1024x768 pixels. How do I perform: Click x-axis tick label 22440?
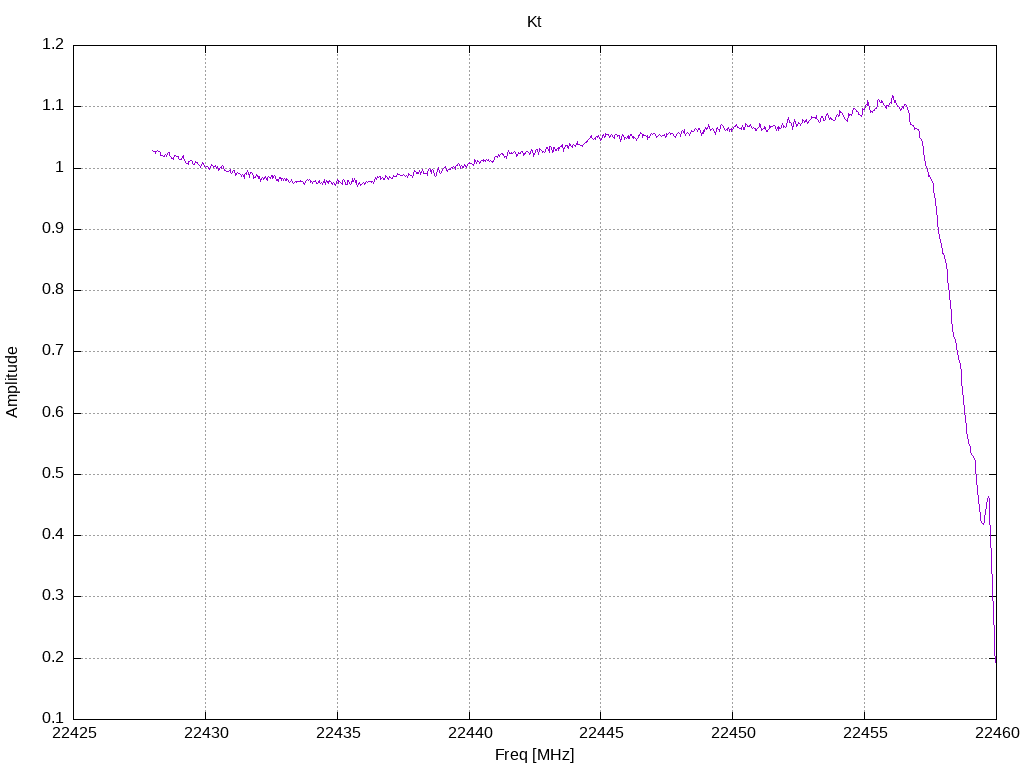[x=470, y=733]
